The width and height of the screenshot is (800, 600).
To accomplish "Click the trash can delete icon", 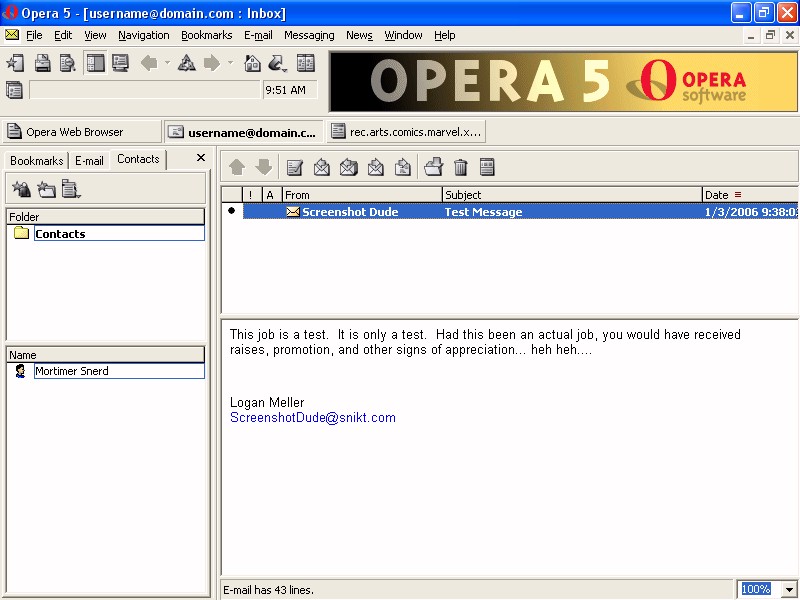I will coord(461,167).
